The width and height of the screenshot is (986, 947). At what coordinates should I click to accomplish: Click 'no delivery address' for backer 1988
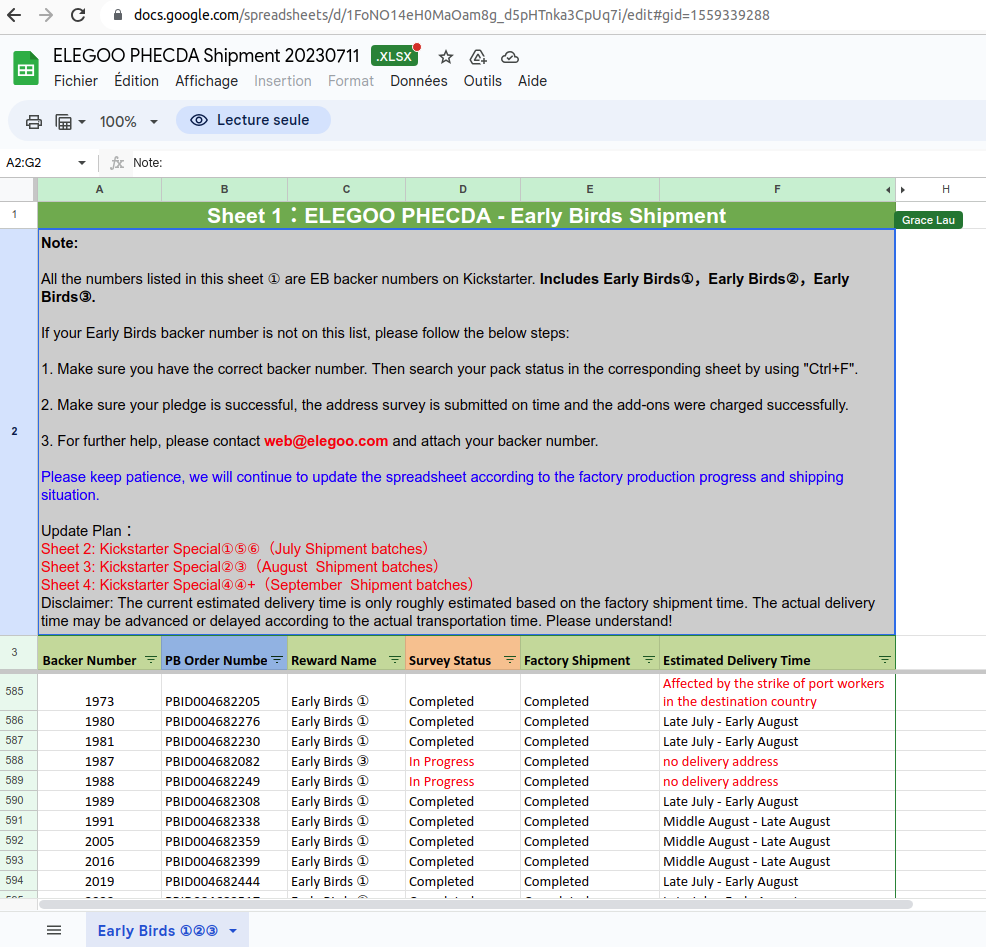[x=777, y=782]
